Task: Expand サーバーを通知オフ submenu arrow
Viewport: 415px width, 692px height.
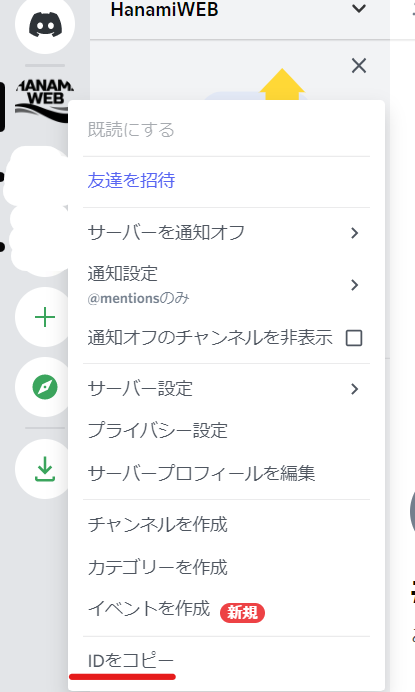Action: (354, 233)
